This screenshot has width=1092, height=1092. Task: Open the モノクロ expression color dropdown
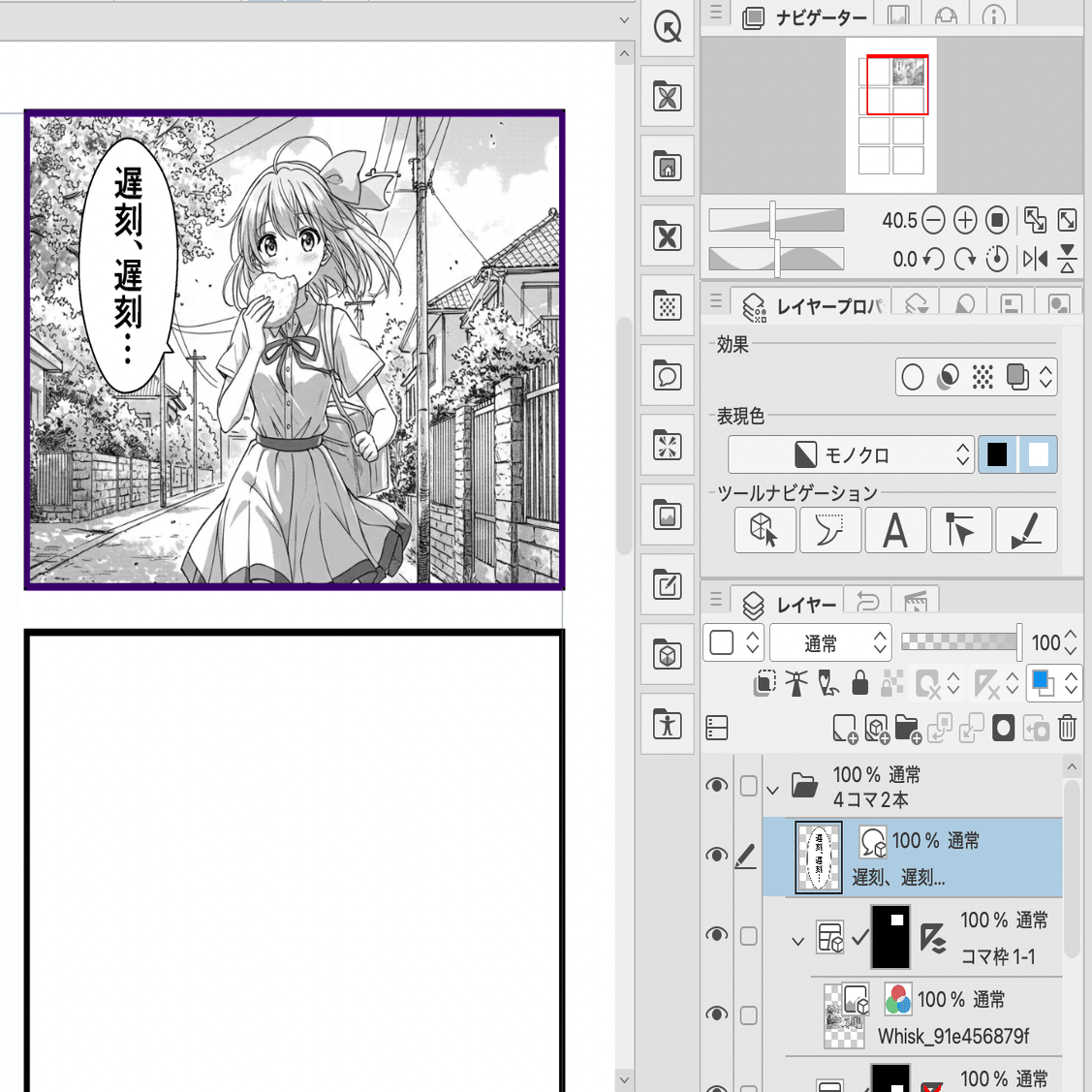(851, 454)
